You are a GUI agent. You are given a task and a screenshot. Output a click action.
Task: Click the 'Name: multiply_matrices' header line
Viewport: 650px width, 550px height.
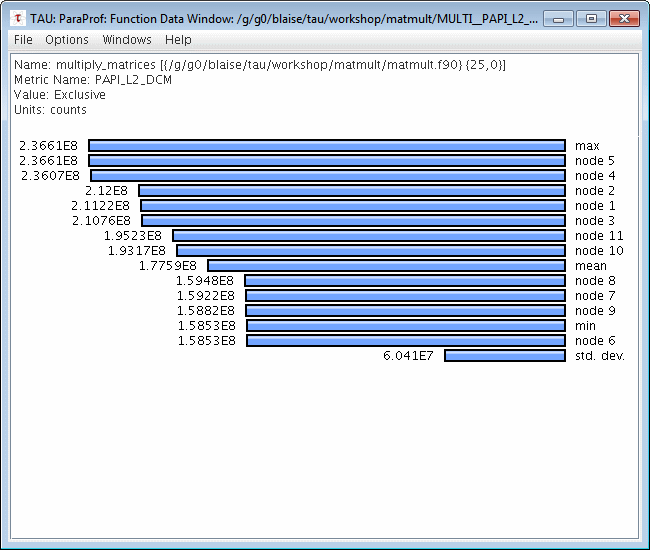click(260, 65)
